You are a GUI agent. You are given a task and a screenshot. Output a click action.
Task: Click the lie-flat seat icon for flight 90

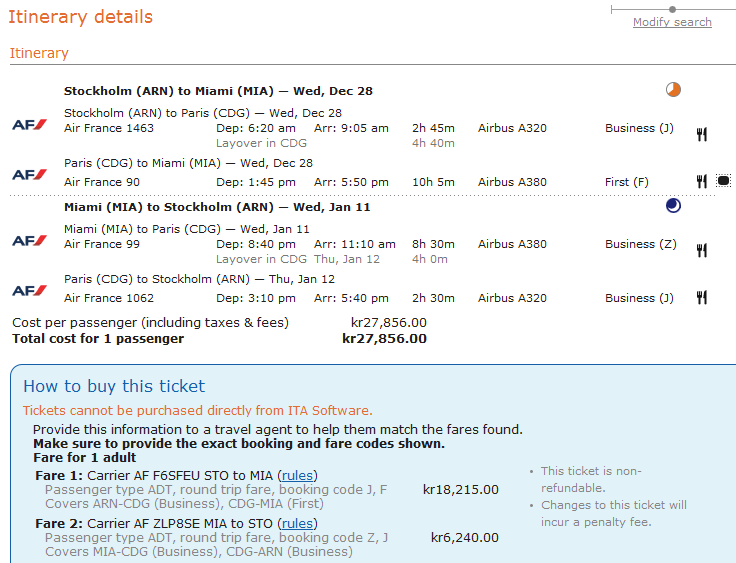click(x=723, y=181)
